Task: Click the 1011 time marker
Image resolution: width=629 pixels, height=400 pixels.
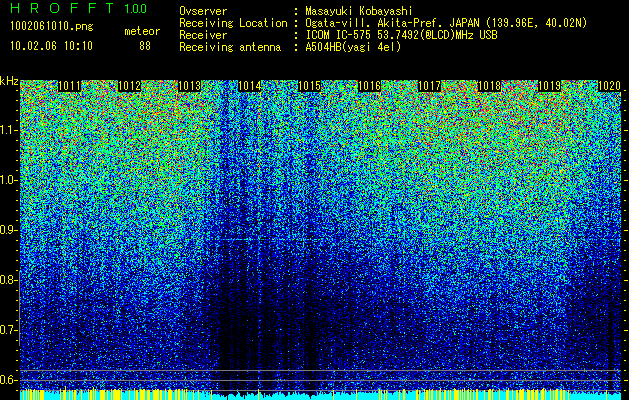Action: pos(69,86)
